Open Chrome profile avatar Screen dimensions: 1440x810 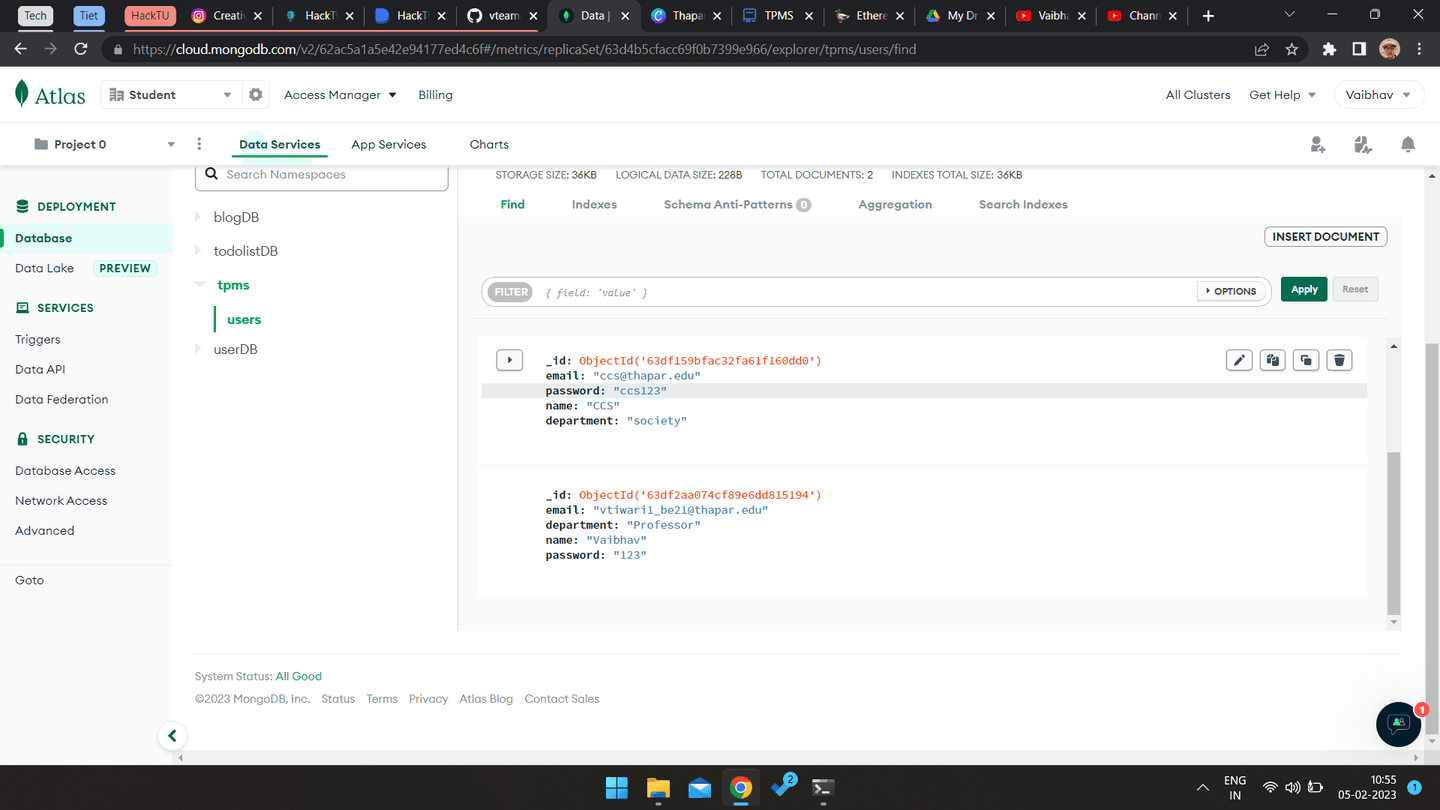[1389, 49]
